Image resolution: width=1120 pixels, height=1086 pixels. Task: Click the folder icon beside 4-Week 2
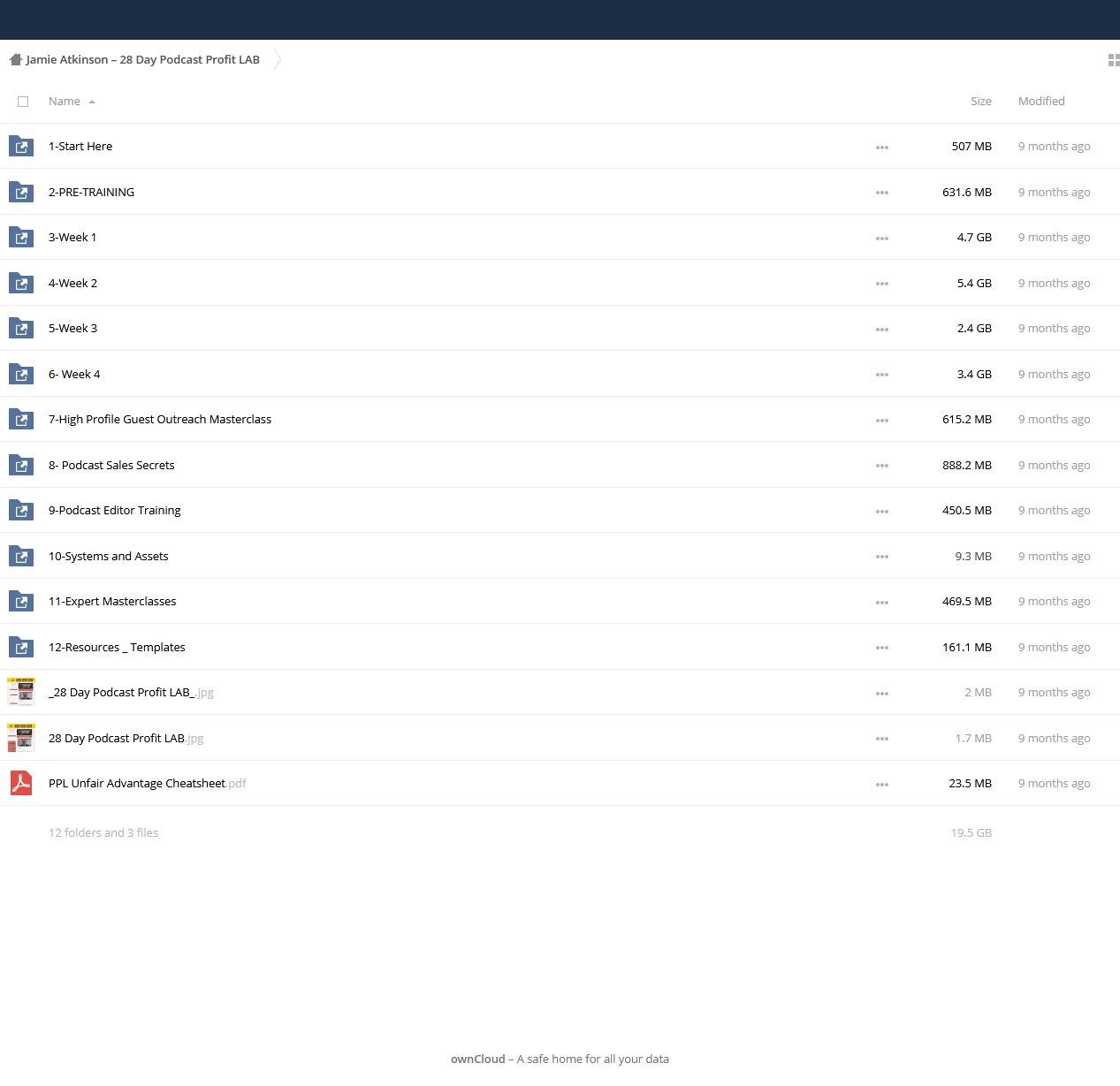pos(21,283)
